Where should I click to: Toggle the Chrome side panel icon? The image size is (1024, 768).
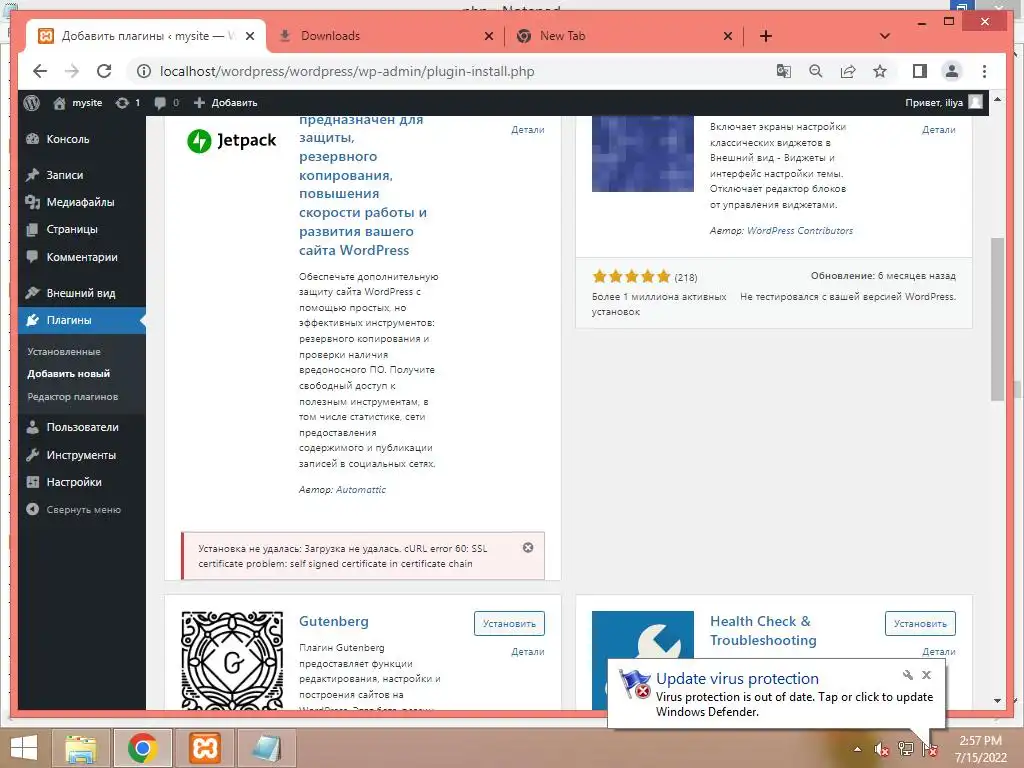click(920, 71)
